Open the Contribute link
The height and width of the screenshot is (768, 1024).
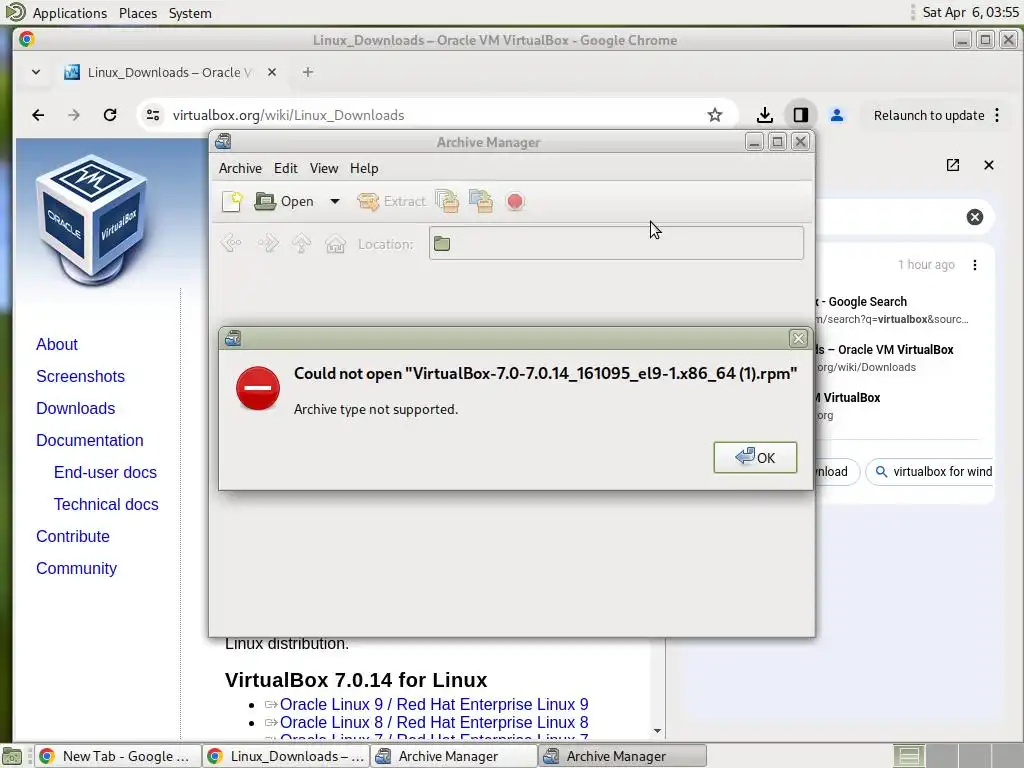coord(72,536)
